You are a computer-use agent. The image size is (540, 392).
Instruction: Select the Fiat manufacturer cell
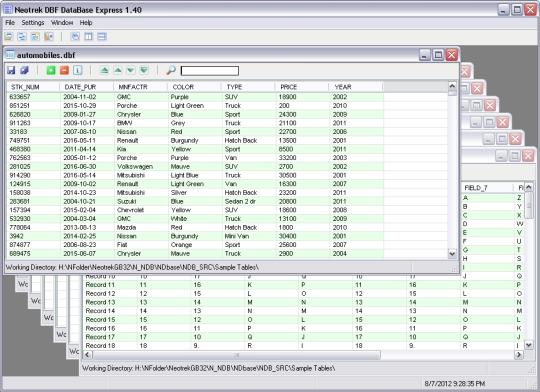(x=141, y=245)
